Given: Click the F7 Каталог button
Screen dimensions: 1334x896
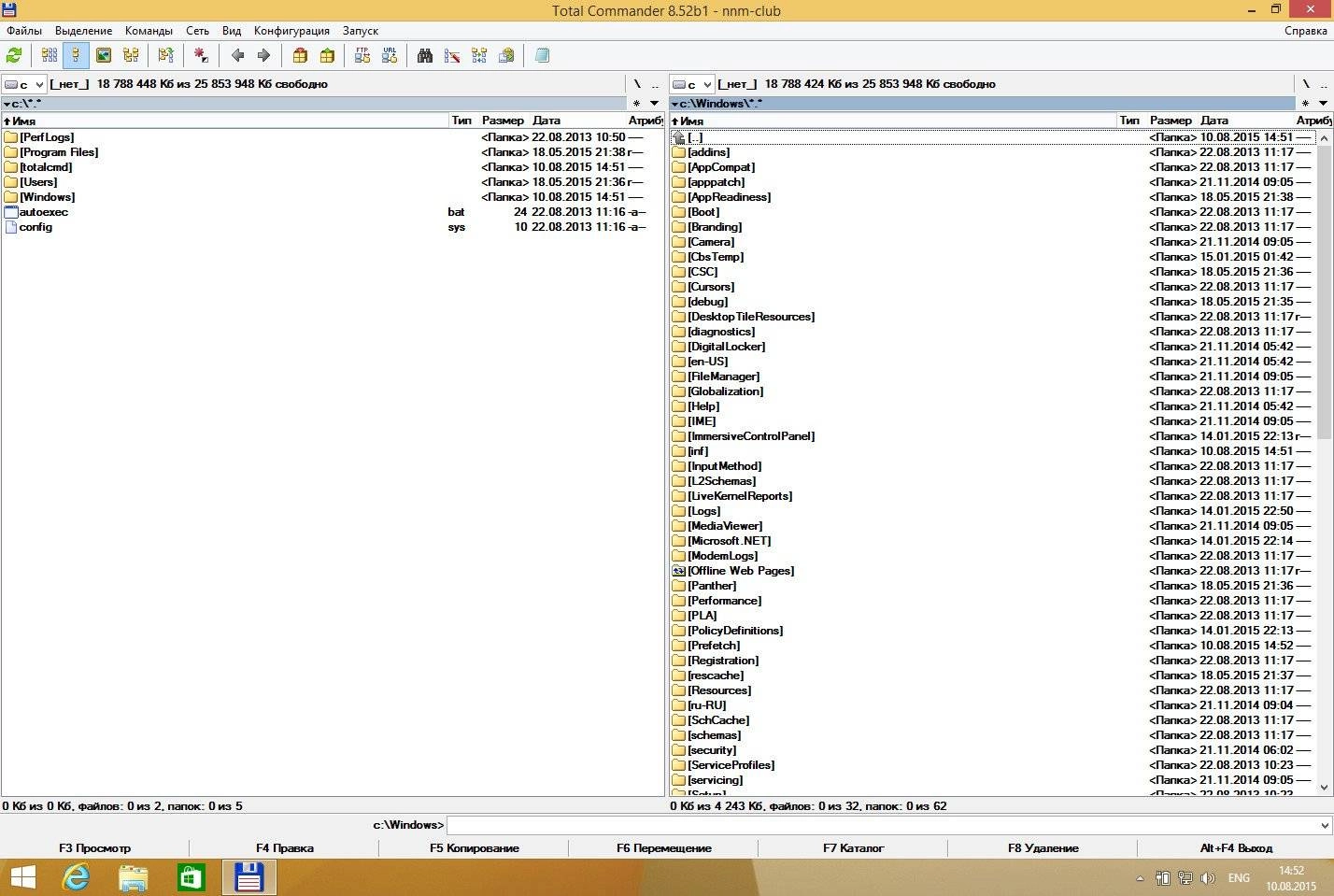Looking at the screenshot, I should click(x=854, y=848).
